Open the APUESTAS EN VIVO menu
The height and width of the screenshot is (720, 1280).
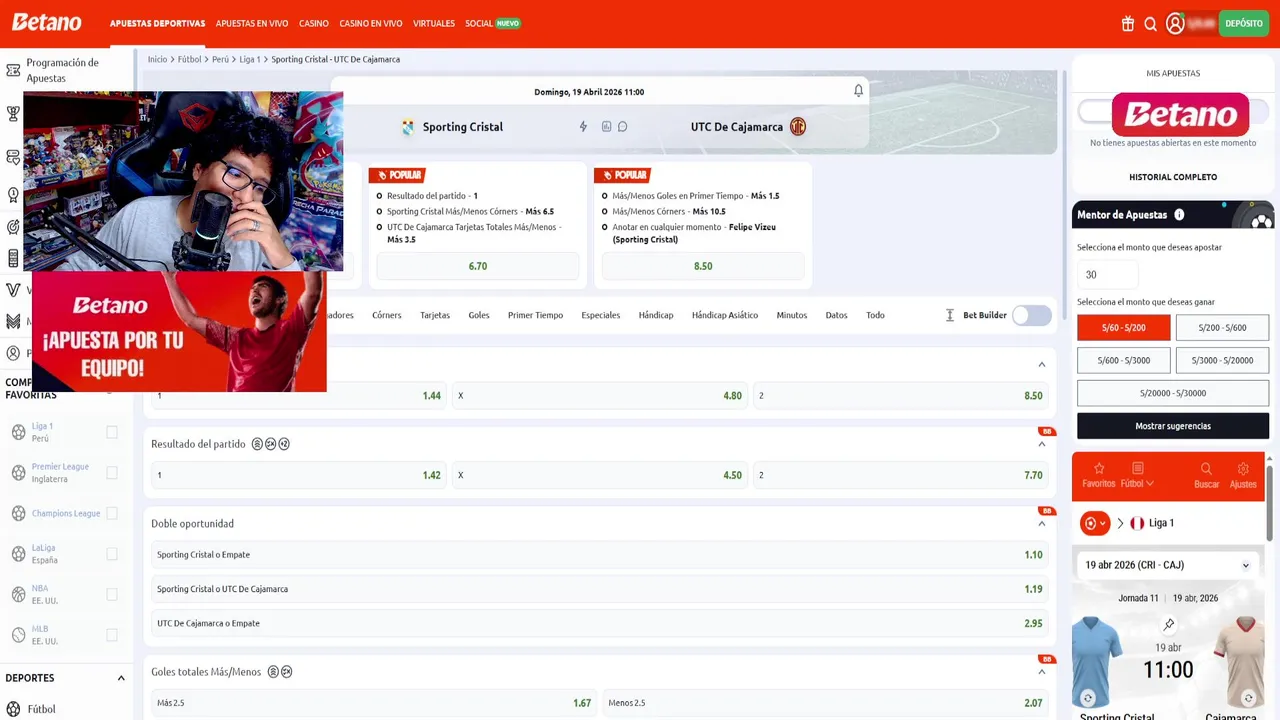[x=252, y=23]
